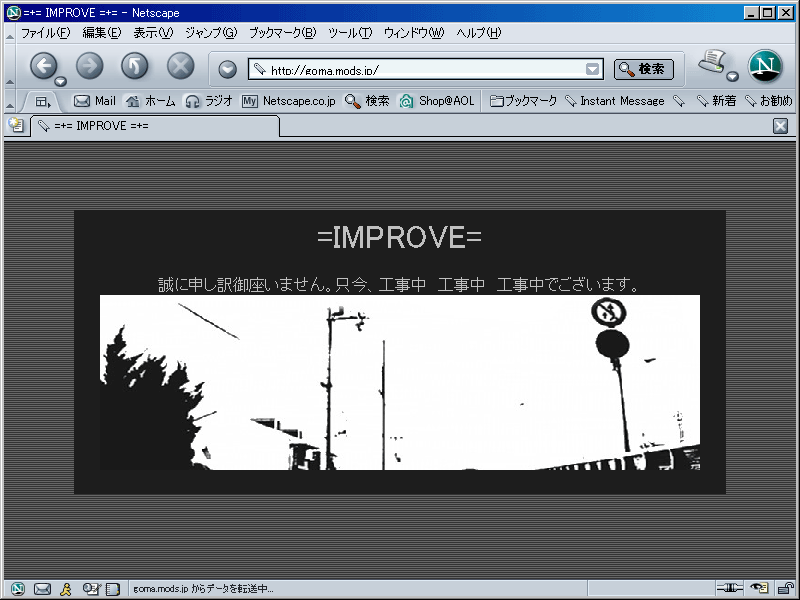Click the unlabeled tag bookmark after Instant Message

[679, 101]
